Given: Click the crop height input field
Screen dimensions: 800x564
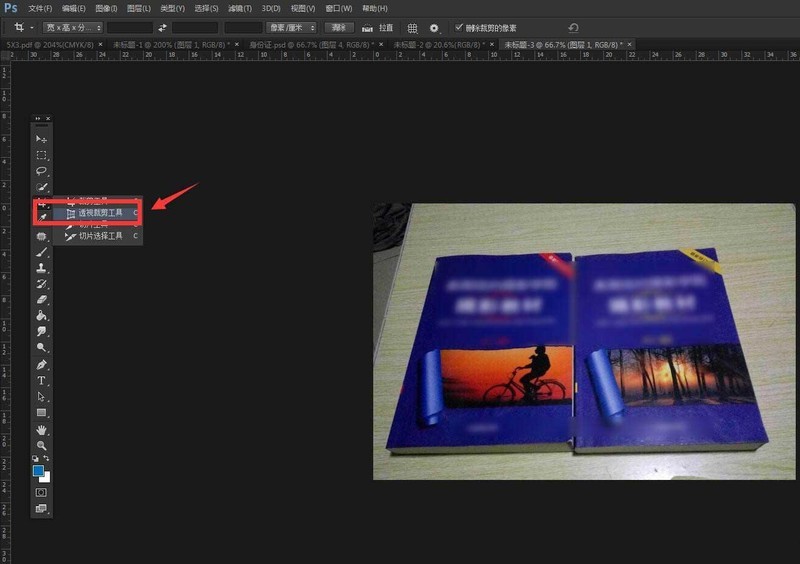Looking at the screenshot, I should (195, 28).
